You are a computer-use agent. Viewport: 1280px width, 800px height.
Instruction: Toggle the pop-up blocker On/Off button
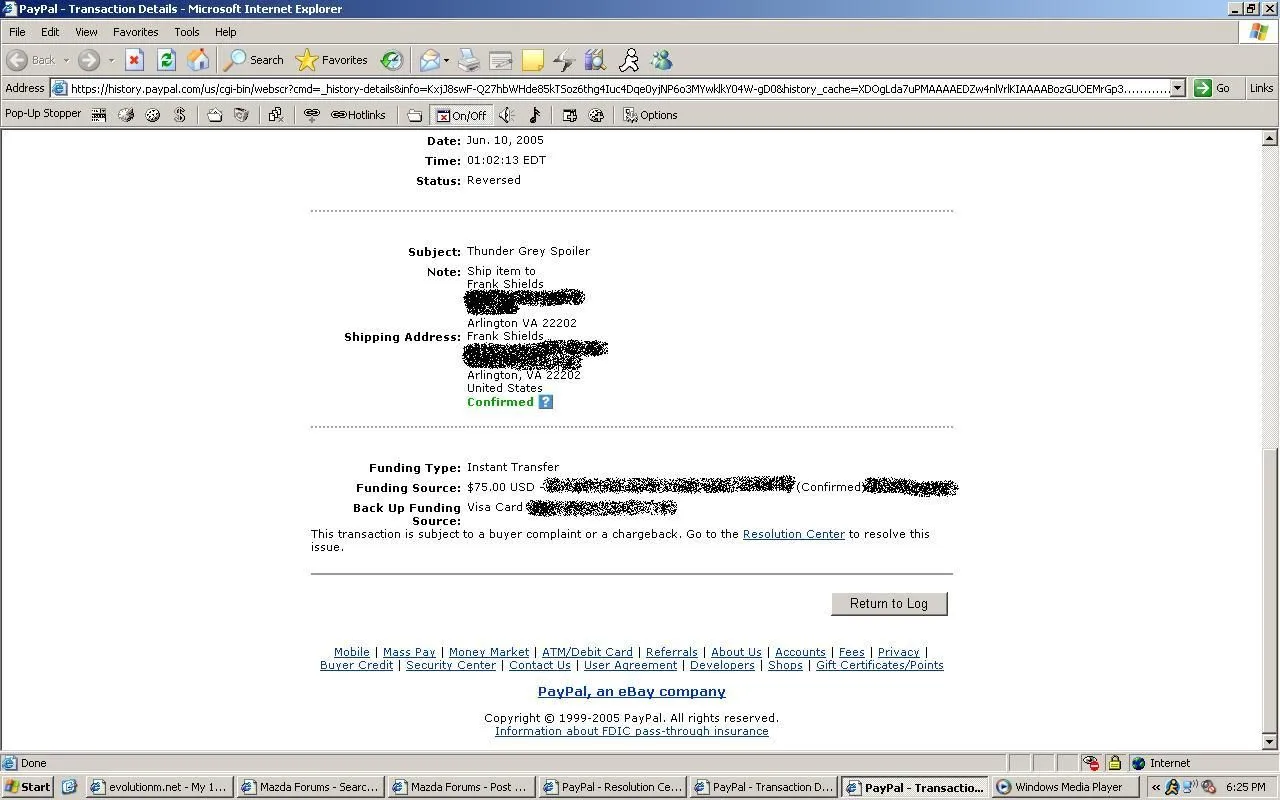(460, 115)
